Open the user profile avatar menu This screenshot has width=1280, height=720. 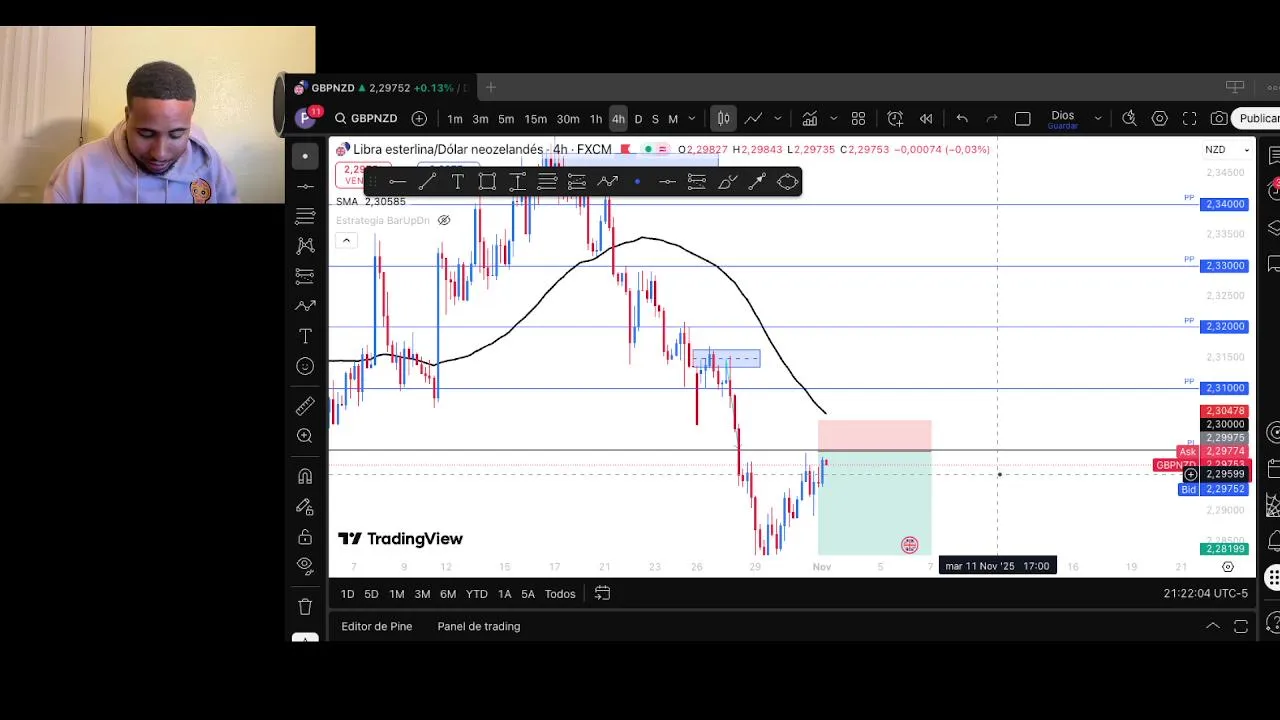click(x=306, y=118)
